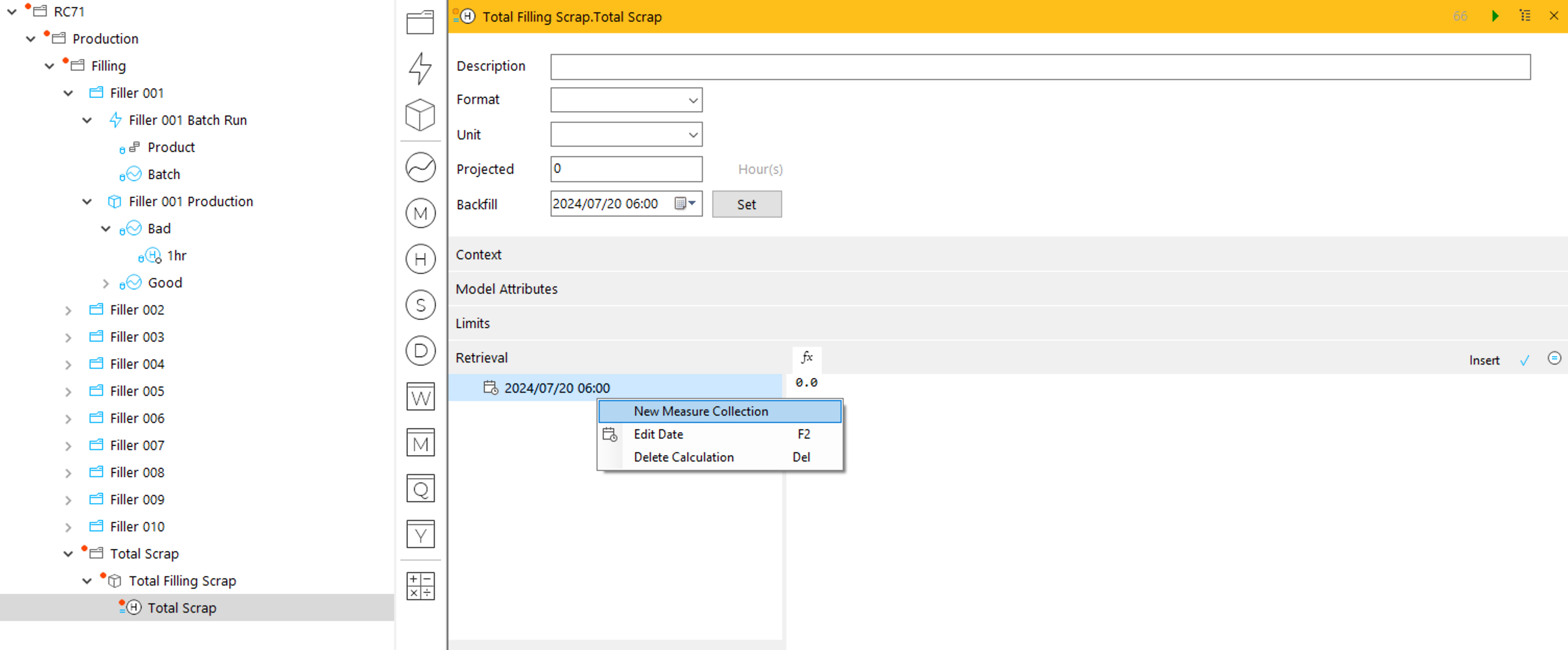Open the Backfill calendar picker icon
The height and width of the screenshot is (650, 1568).
[685, 204]
